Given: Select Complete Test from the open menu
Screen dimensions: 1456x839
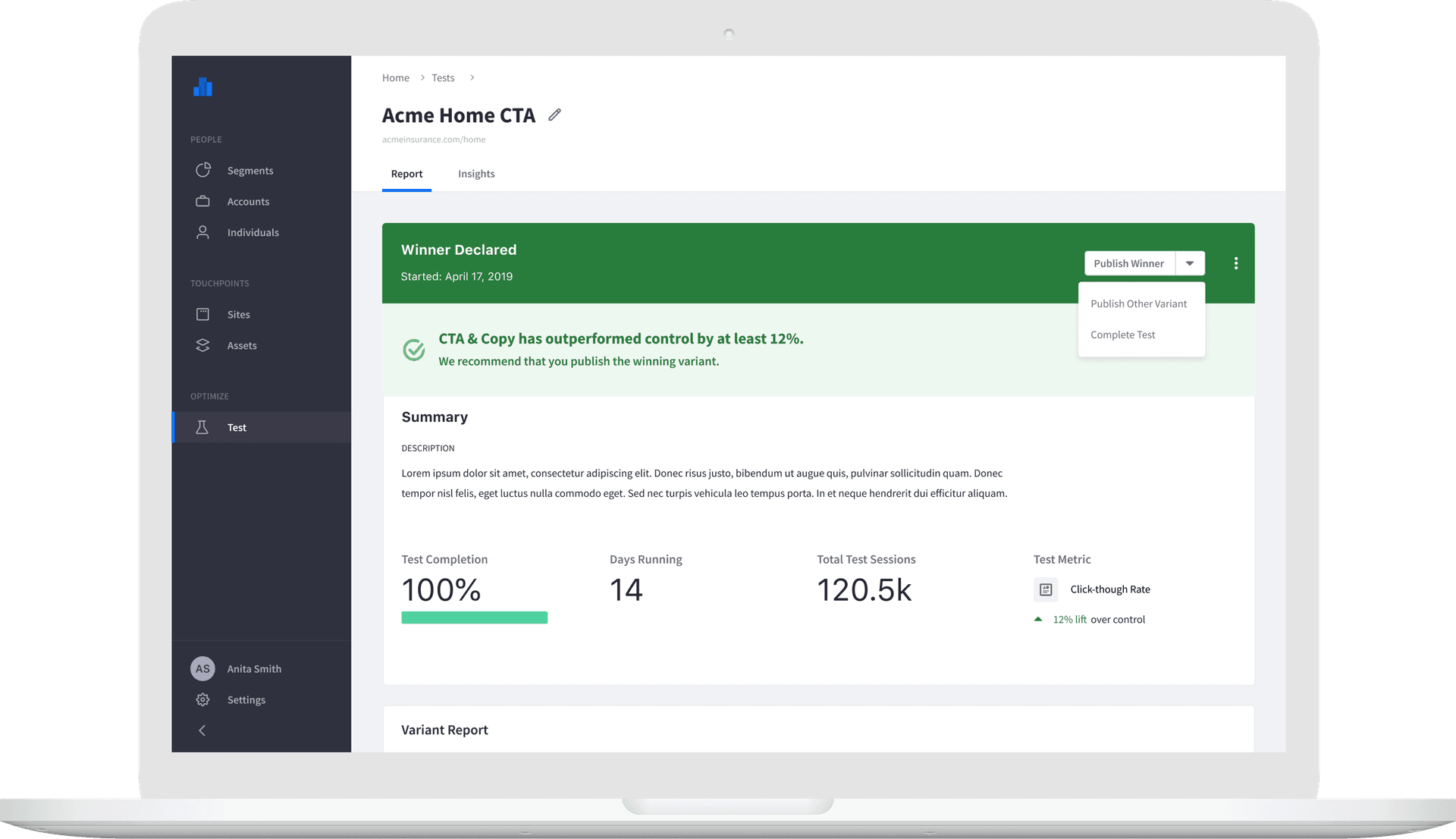Looking at the screenshot, I should [1123, 335].
